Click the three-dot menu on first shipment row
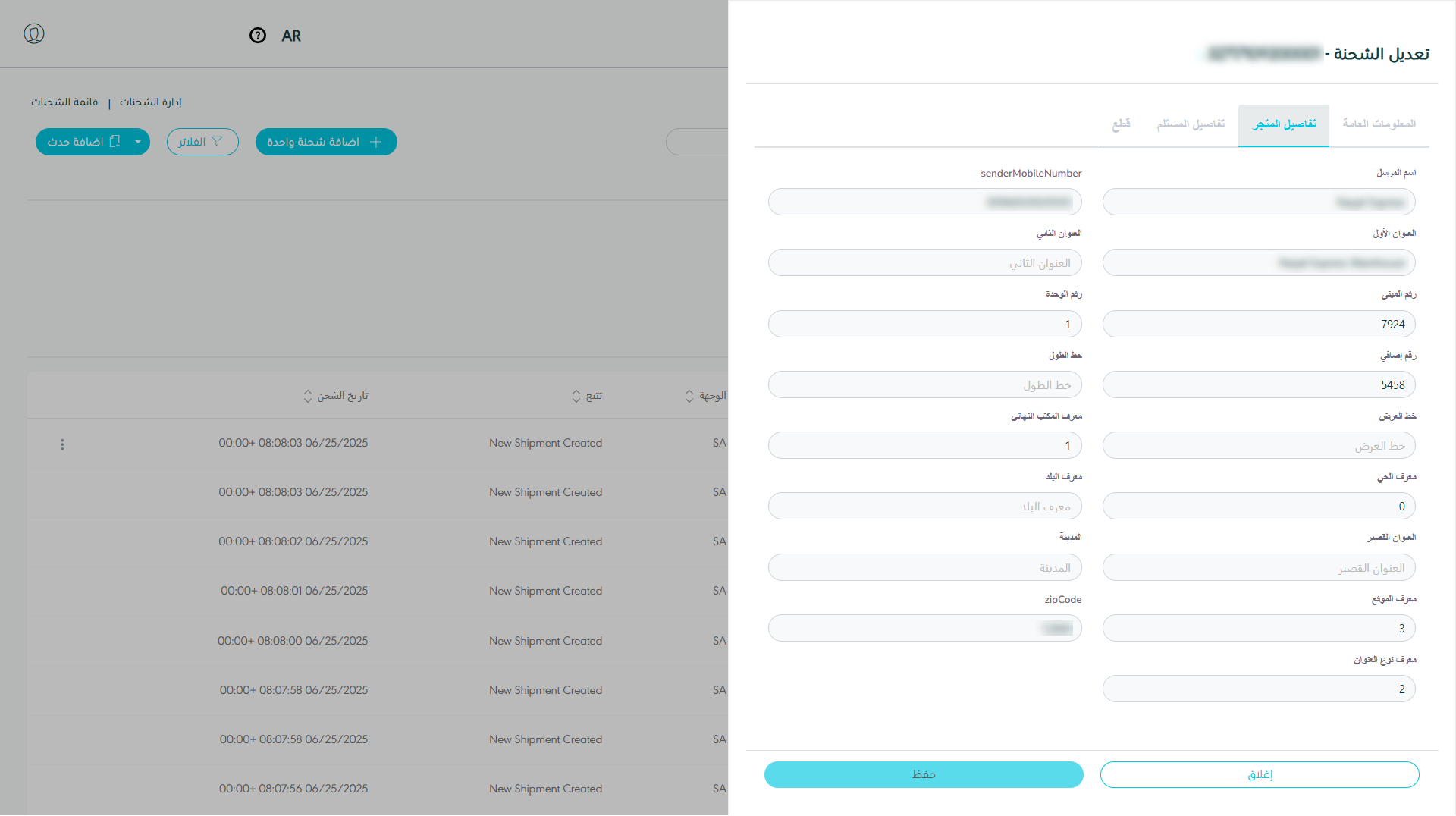Viewport: 1456px width, 816px height. click(62, 444)
